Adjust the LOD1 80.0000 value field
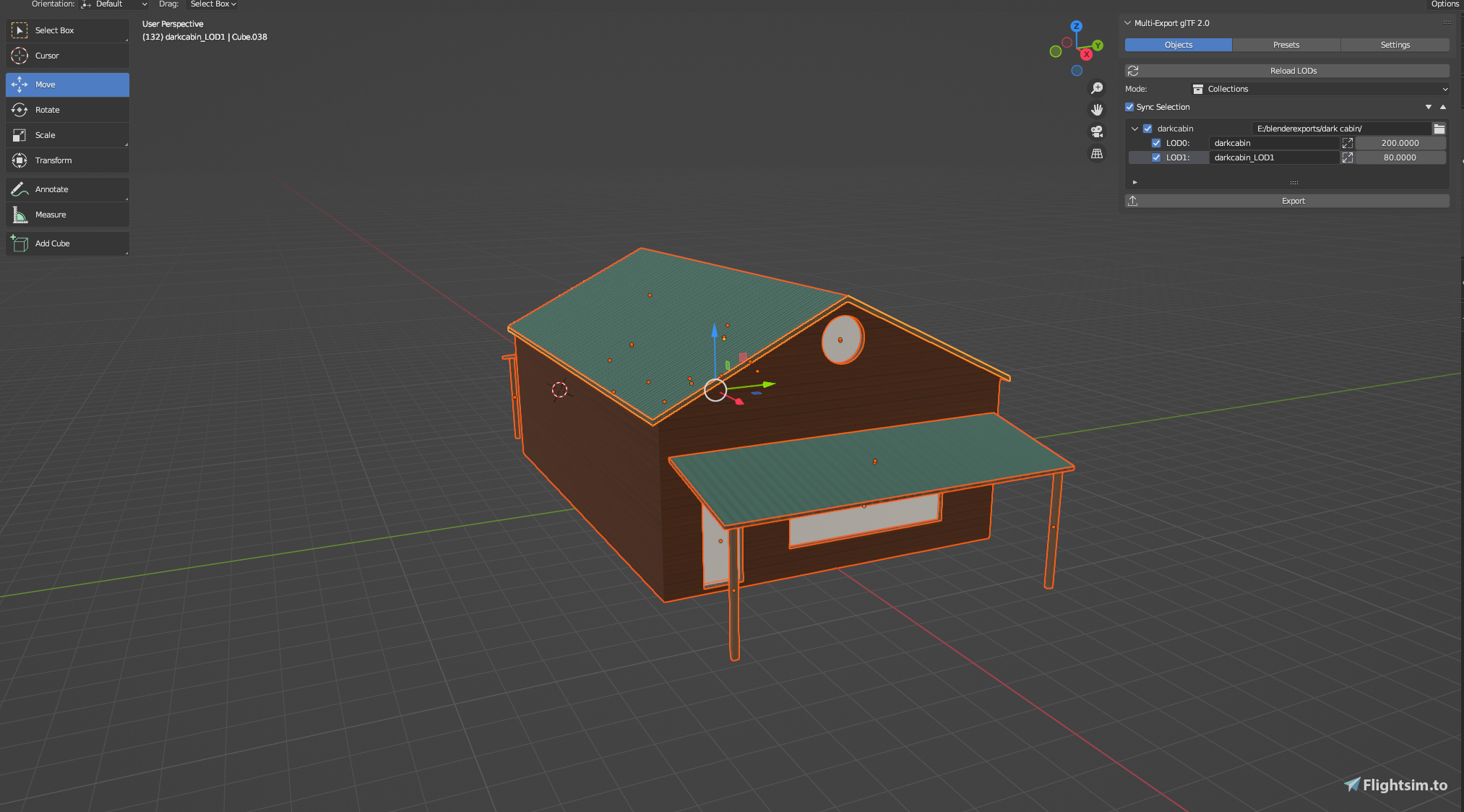This screenshot has width=1464, height=812. 1400,157
